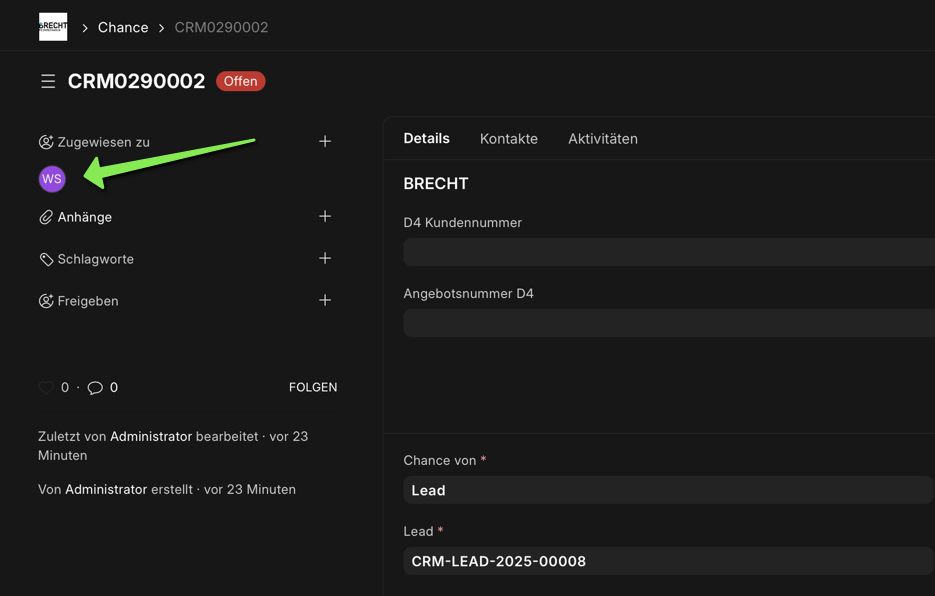Share document via Freigeben plus
The image size is (935, 596).
pyautogui.click(x=325, y=301)
